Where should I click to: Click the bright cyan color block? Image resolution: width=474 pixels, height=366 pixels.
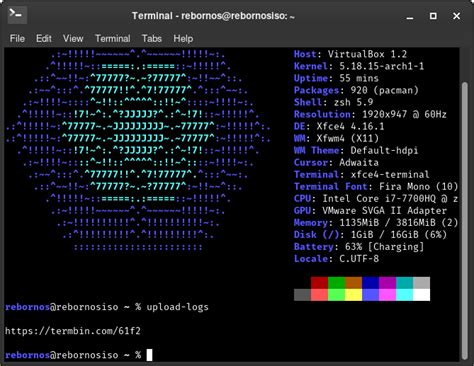pyautogui.click(x=404, y=295)
